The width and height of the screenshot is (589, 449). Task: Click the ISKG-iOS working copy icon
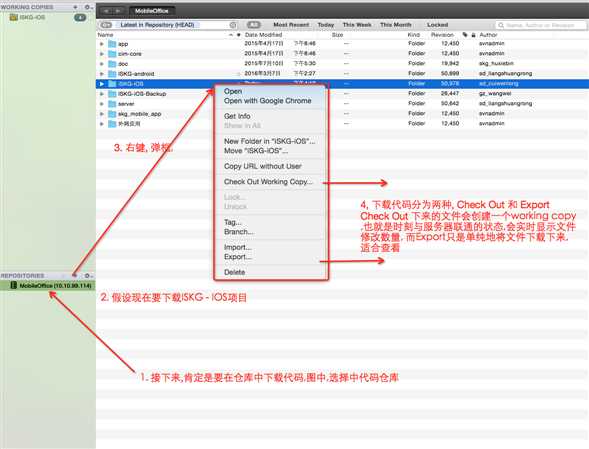[14, 17]
